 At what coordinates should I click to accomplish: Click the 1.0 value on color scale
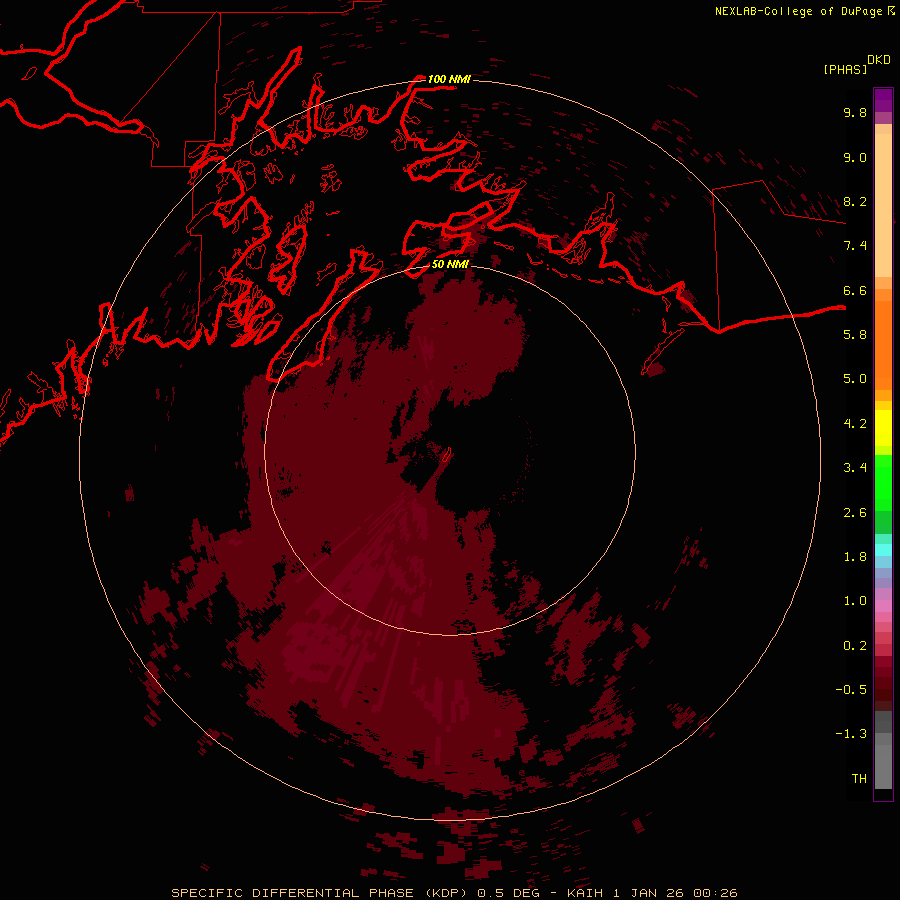[x=855, y=601]
